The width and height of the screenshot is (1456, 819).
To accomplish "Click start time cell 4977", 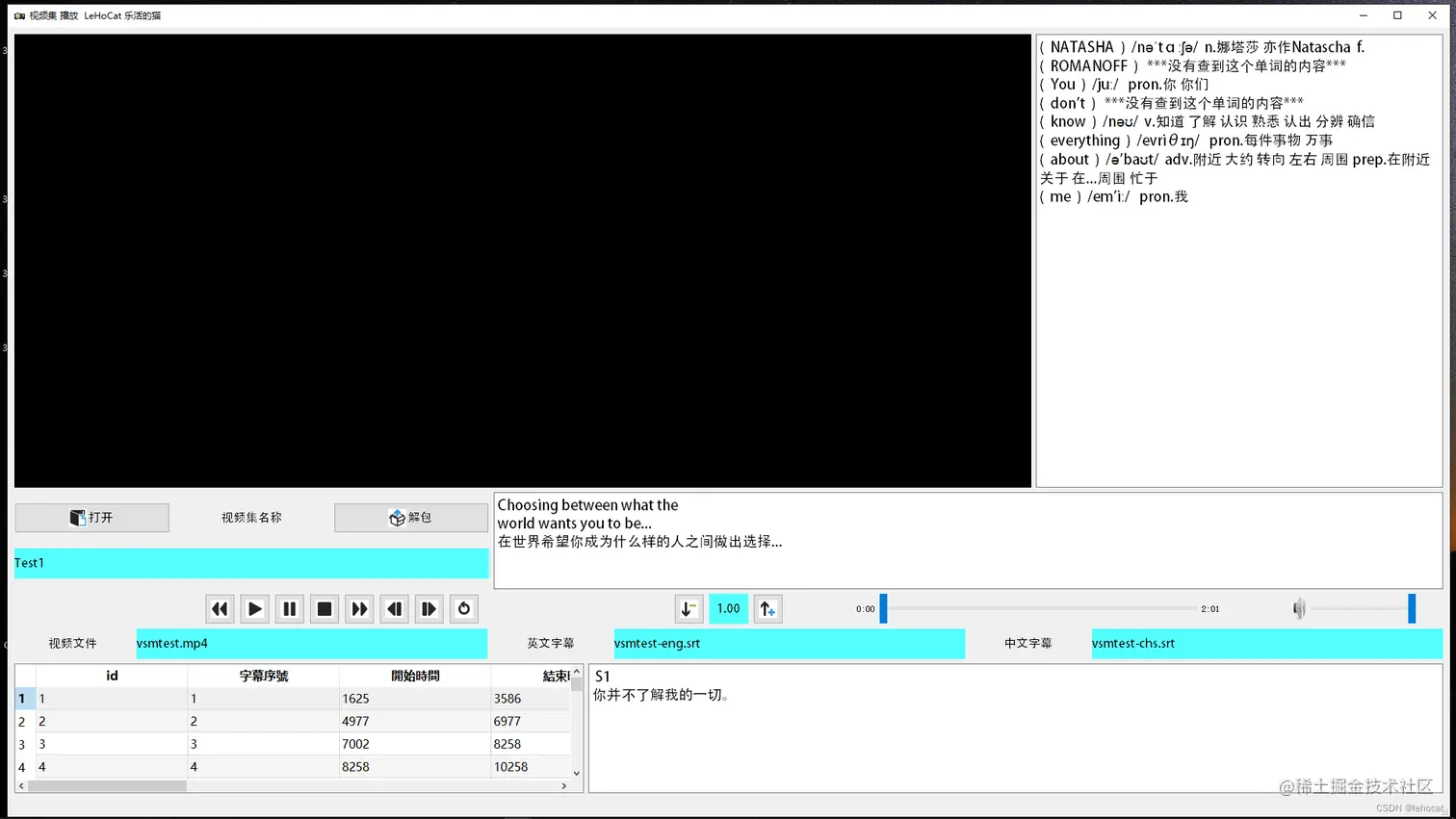I will (415, 721).
